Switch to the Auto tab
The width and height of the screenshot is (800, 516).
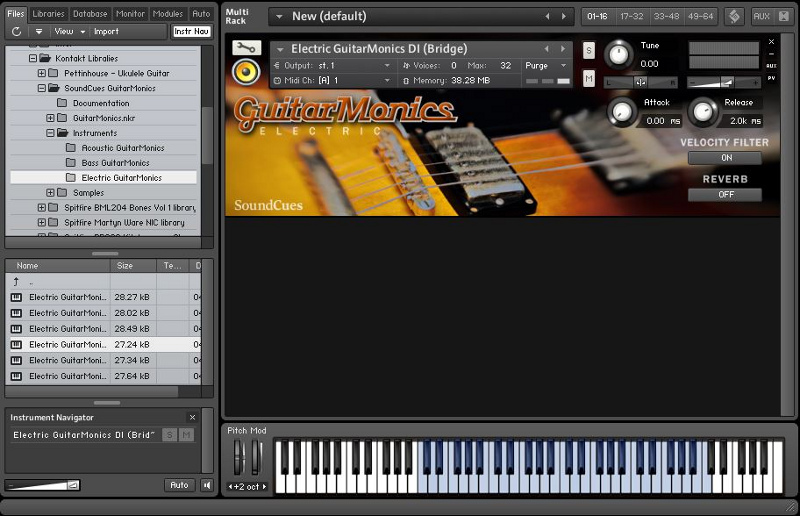click(201, 14)
